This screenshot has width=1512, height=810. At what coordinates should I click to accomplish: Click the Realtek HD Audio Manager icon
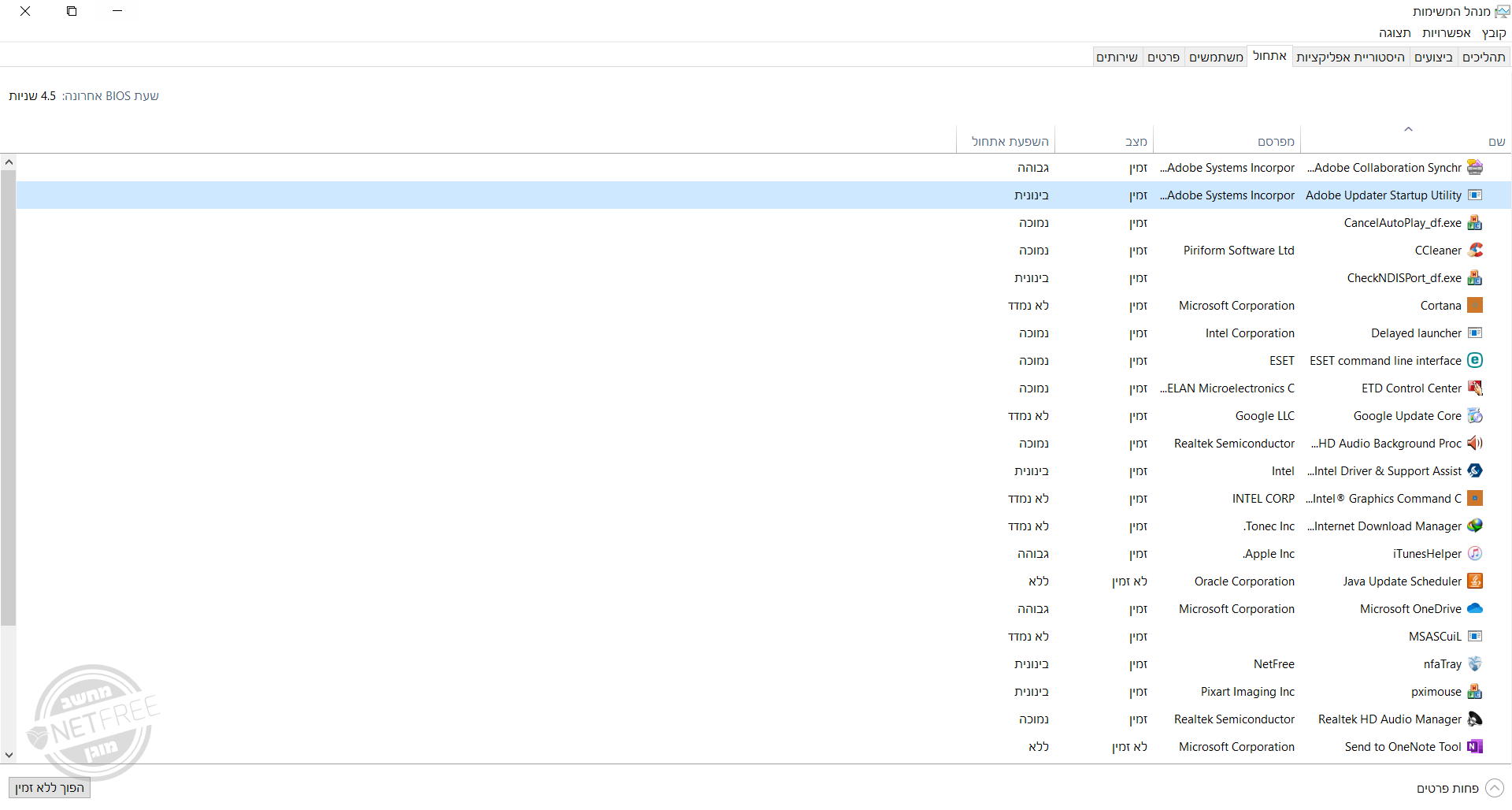(x=1475, y=719)
